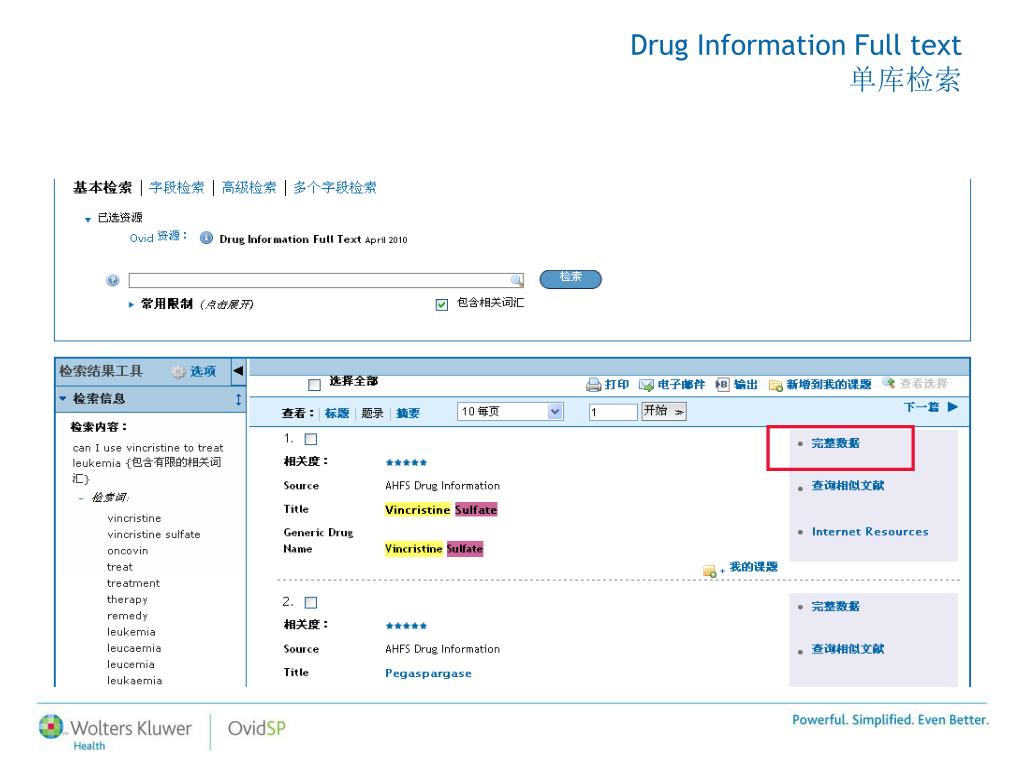Click the search term 'therapy'

pos(127,600)
